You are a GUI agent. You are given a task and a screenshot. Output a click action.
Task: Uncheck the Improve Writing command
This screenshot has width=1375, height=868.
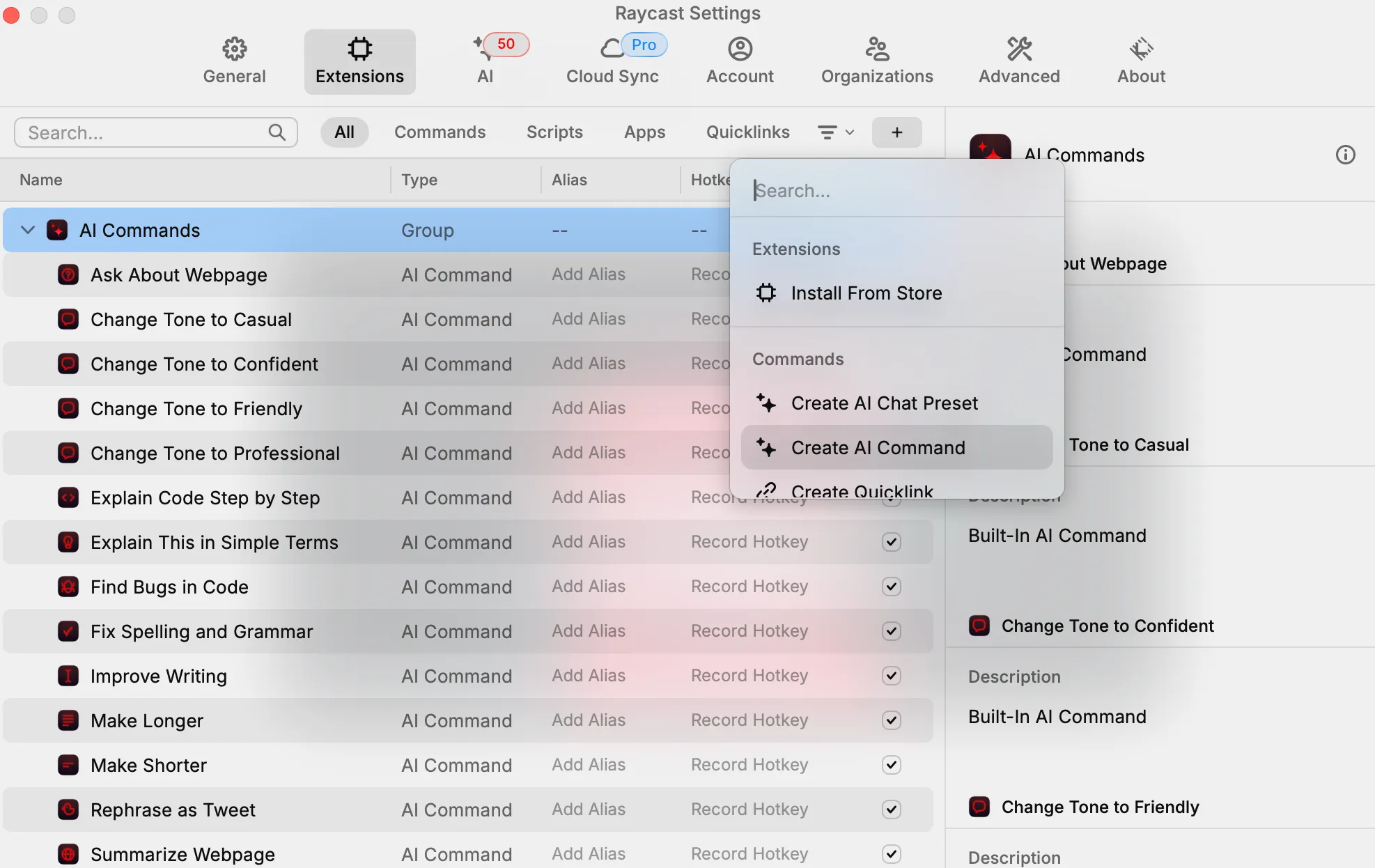tap(892, 676)
